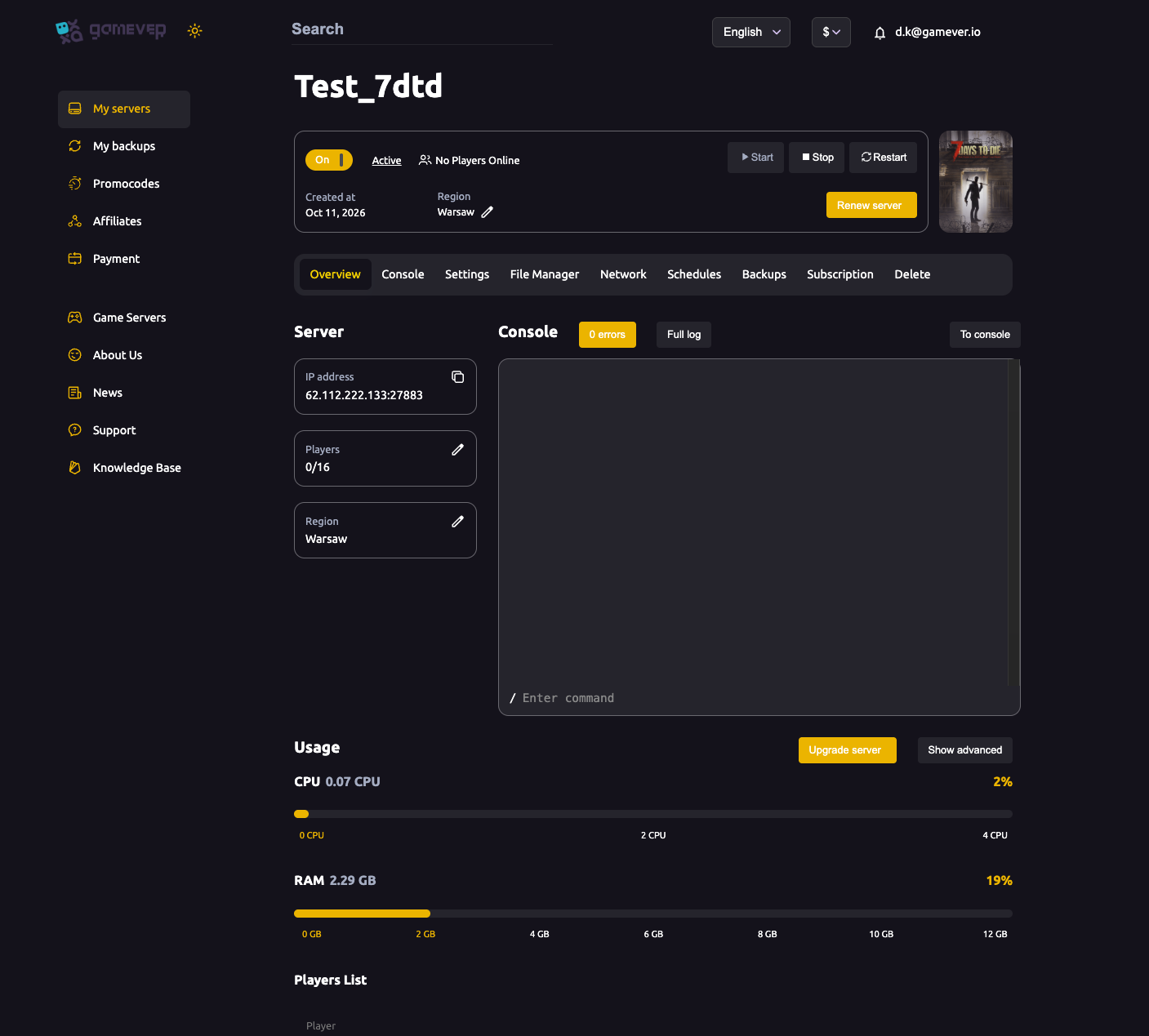Toggle light theme with the sun icon

(x=194, y=31)
